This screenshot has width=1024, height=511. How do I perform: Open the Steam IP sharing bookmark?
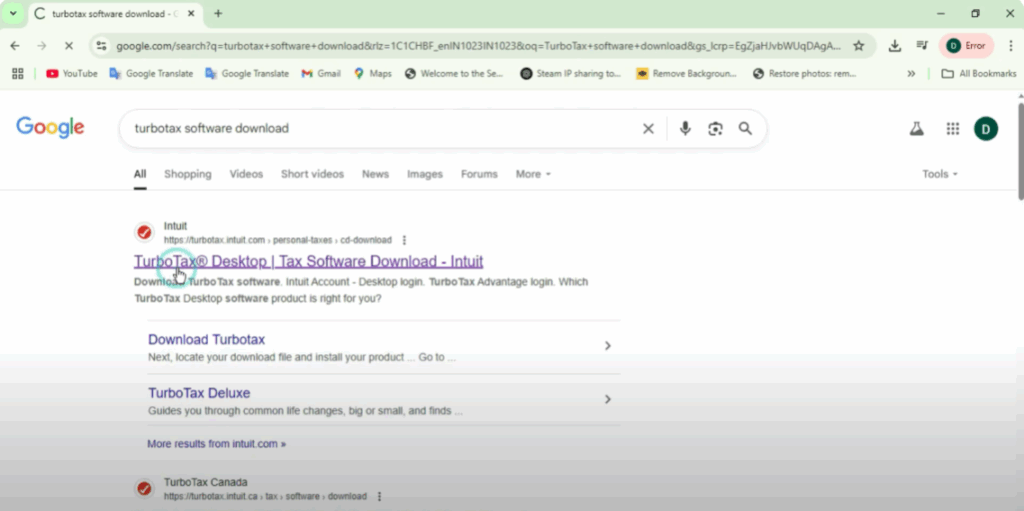[571, 74]
